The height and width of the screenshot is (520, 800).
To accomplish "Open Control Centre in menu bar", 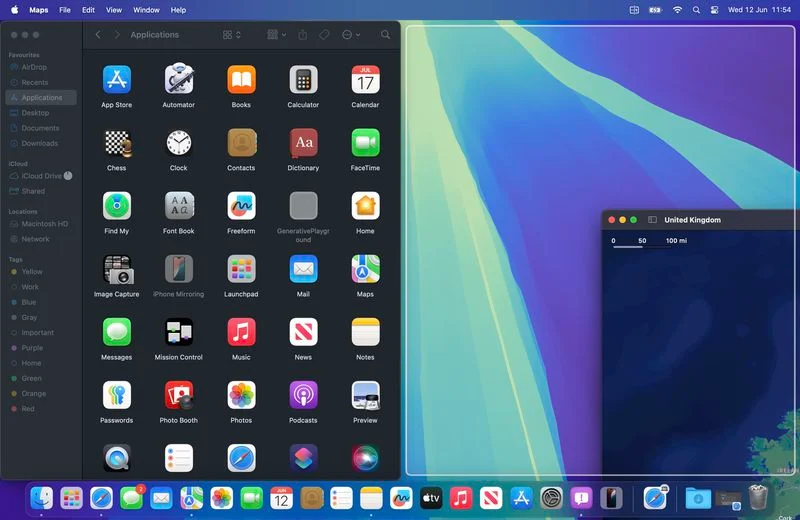I will (714, 10).
